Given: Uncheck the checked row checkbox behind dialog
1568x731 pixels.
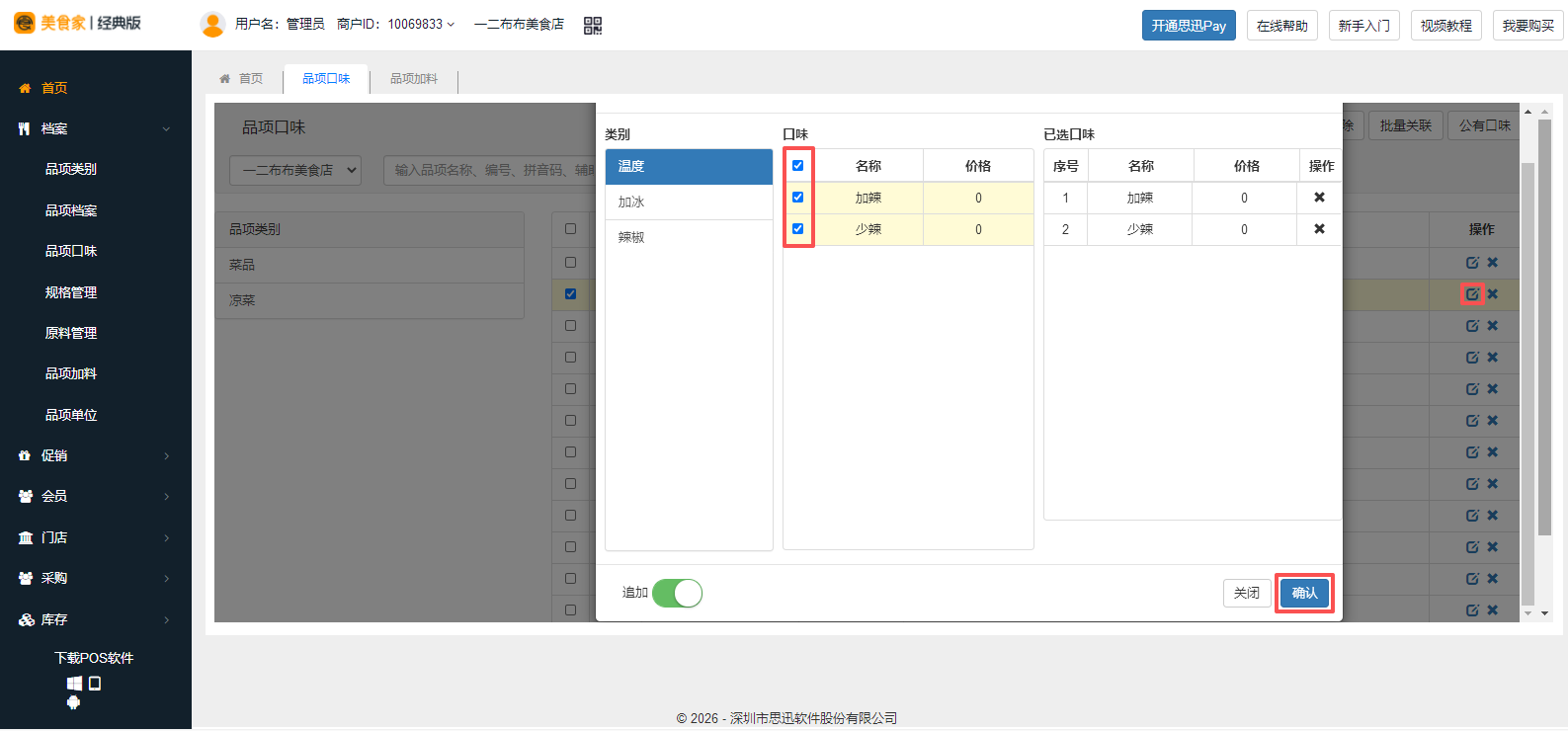Looking at the screenshot, I should point(570,294).
